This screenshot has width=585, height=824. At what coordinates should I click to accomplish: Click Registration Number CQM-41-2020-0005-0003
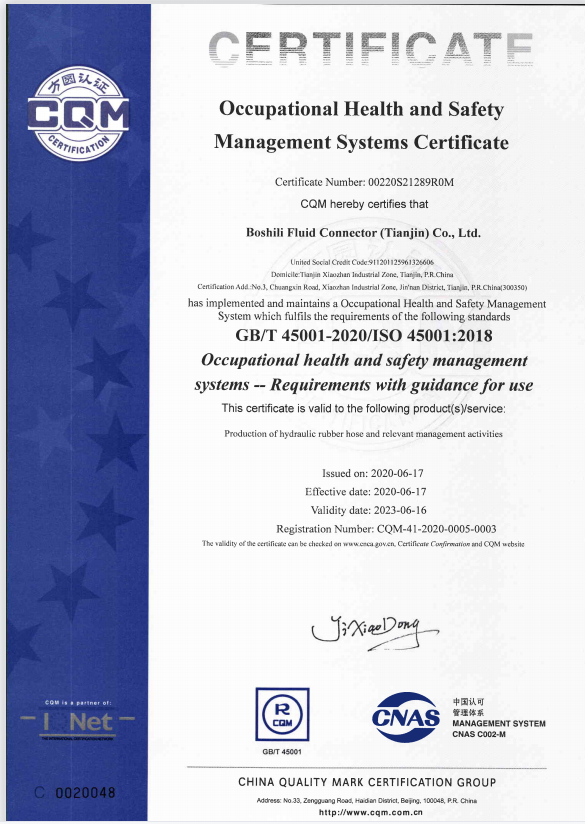[386, 529]
